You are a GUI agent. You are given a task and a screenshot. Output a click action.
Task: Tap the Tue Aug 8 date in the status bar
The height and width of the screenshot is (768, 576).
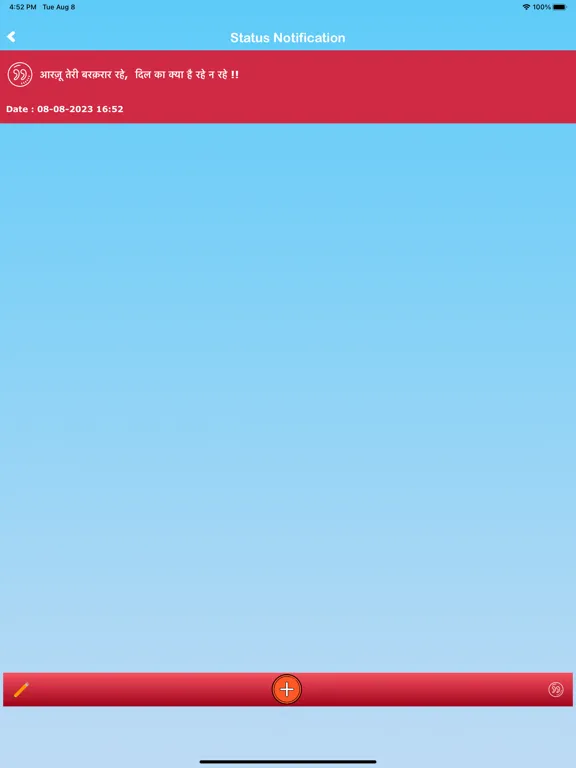click(x=59, y=7)
